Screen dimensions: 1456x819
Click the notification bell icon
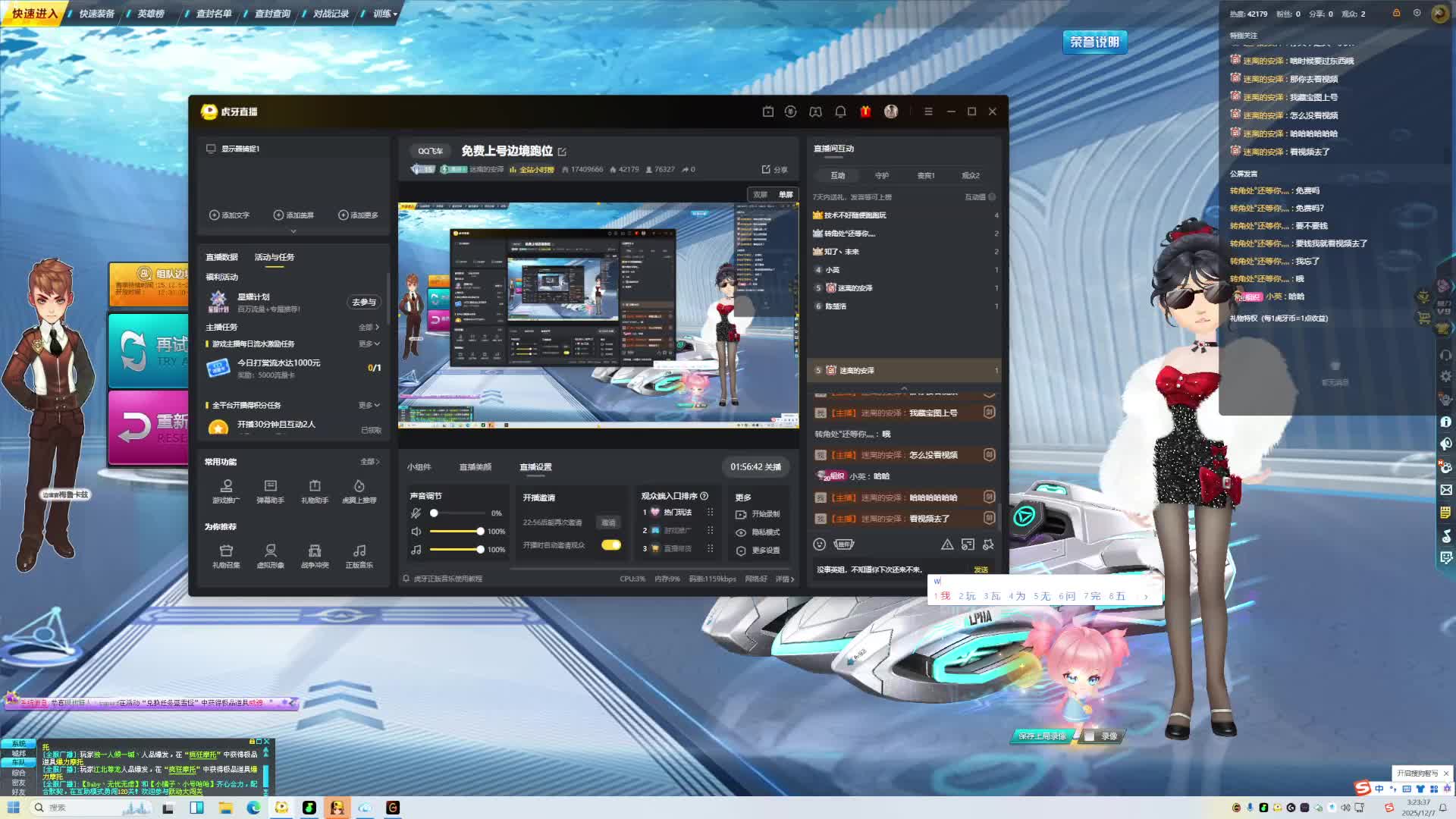pyautogui.click(x=840, y=111)
